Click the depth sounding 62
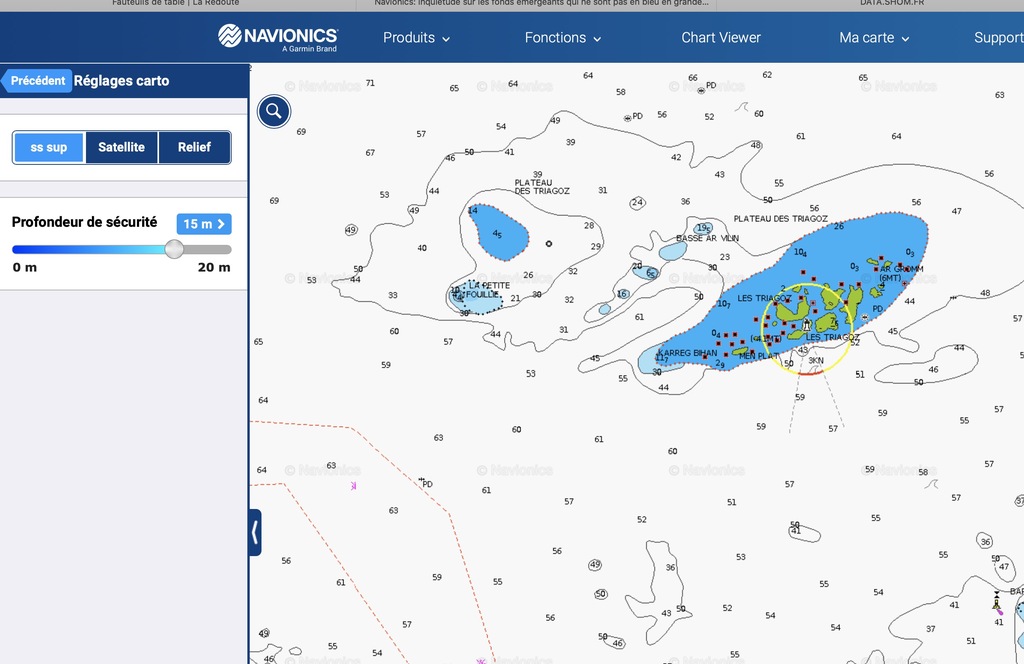1024x664 pixels. coord(767,75)
